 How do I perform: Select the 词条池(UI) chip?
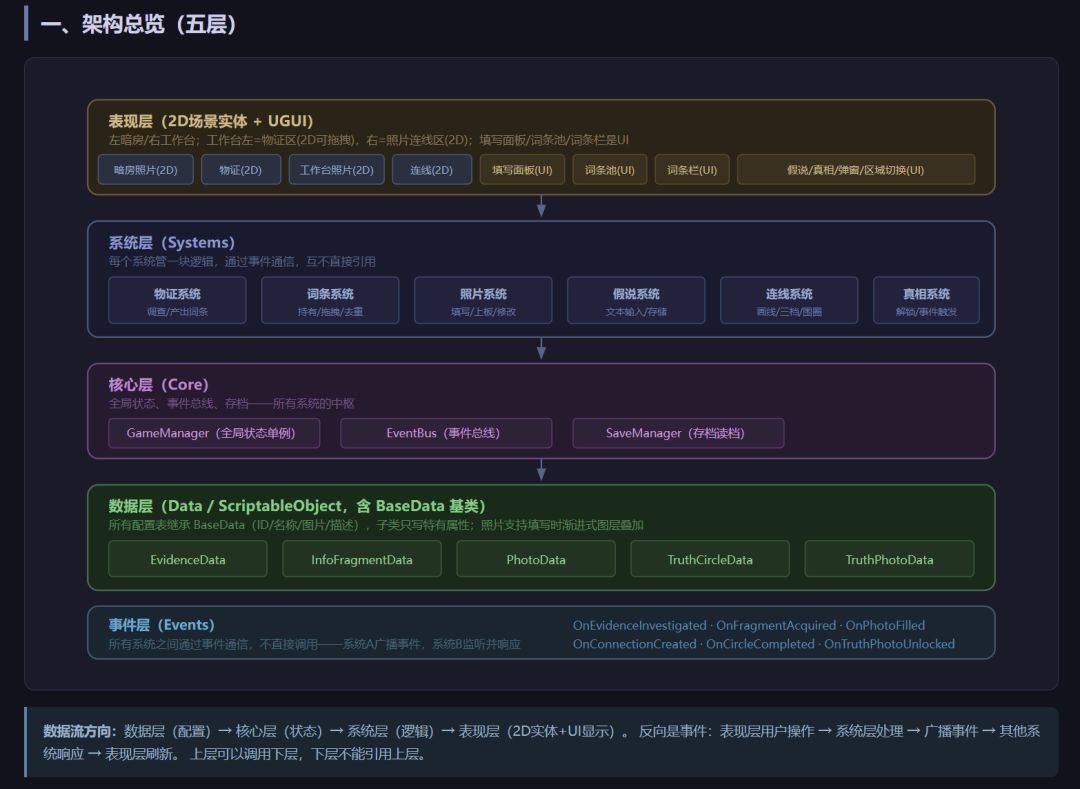[x=610, y=169]
